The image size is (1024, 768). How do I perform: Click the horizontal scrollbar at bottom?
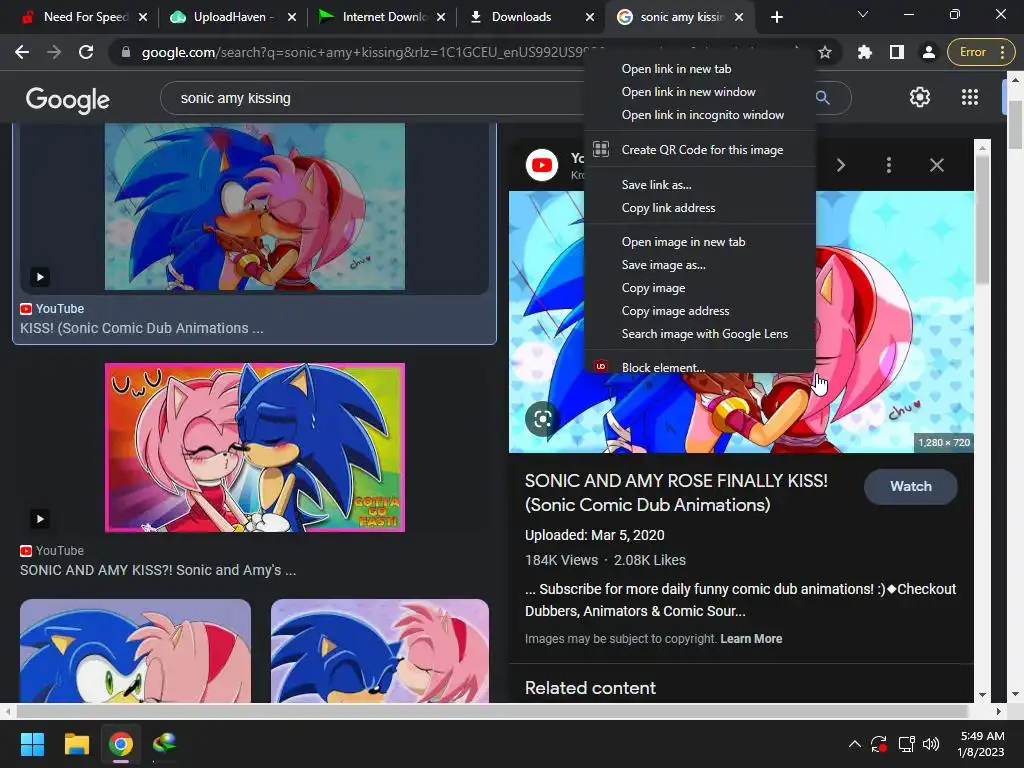(492, 711)
